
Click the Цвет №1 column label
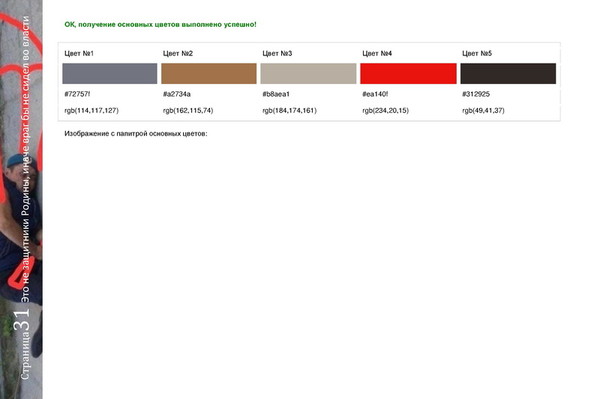click(79, 53)
